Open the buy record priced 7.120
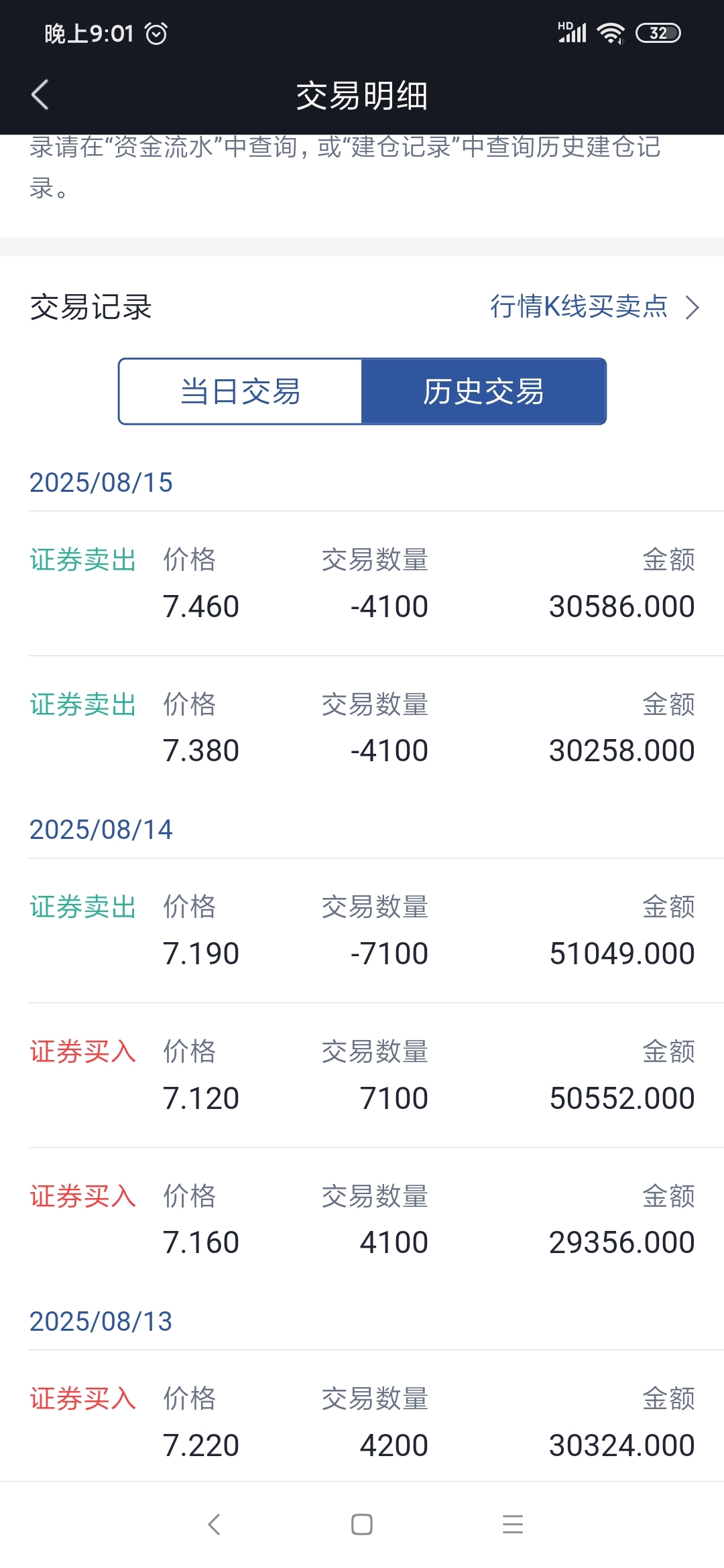Viewport: 724px width, 1568px height. (362, 1075)
